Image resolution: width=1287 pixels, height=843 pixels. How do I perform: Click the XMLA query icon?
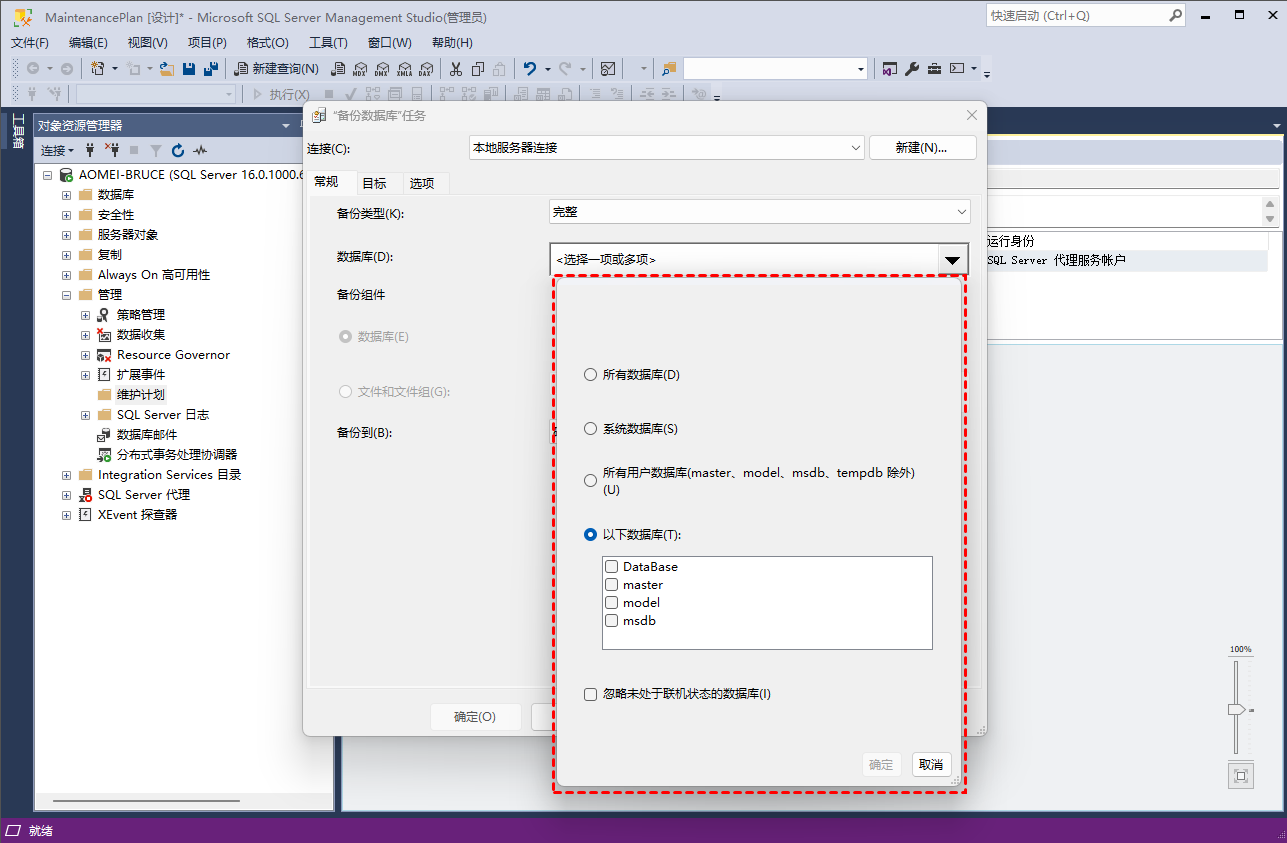(x=404, y=69)
